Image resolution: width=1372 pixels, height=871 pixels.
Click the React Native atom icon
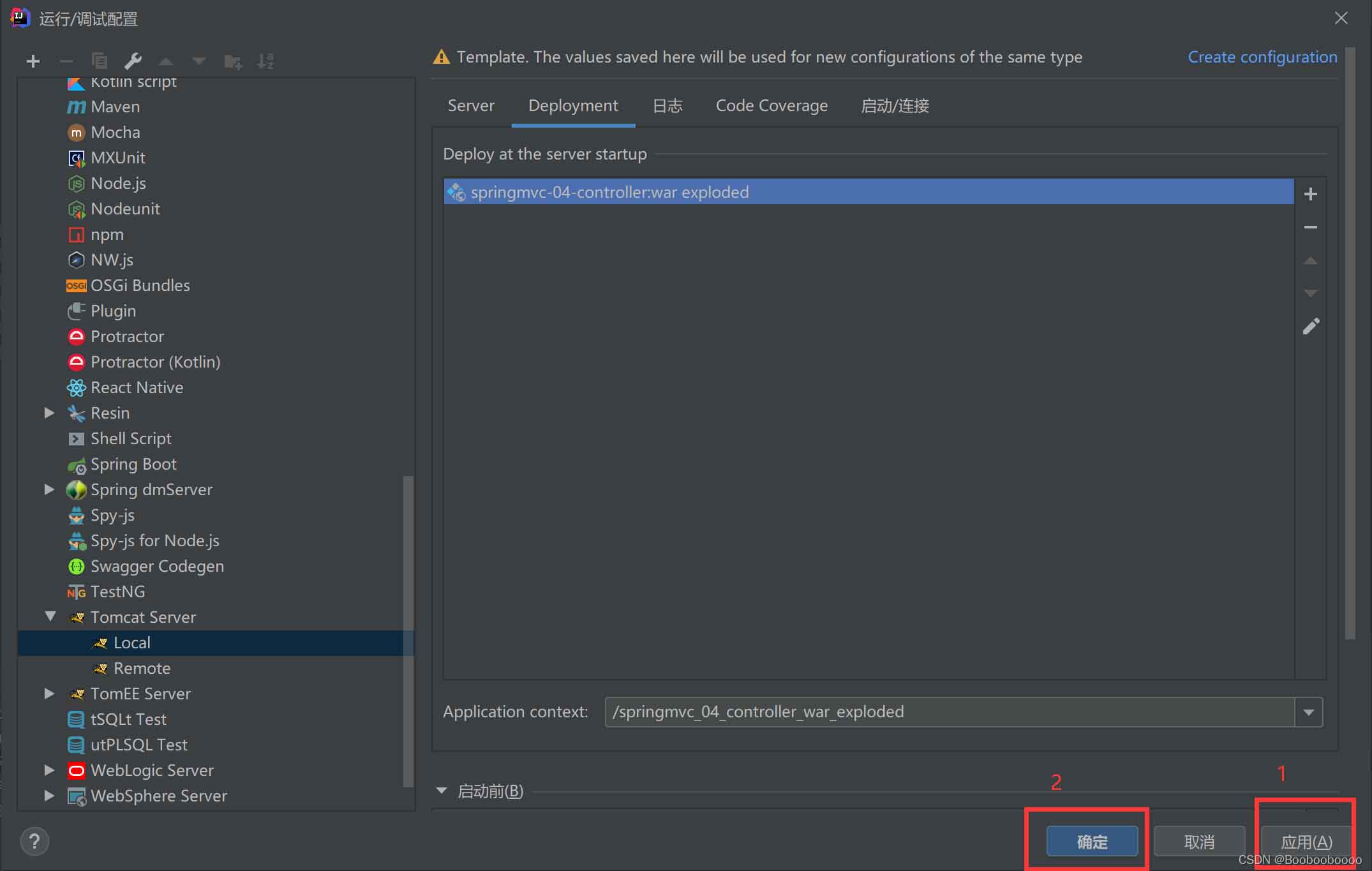(76, 387)
